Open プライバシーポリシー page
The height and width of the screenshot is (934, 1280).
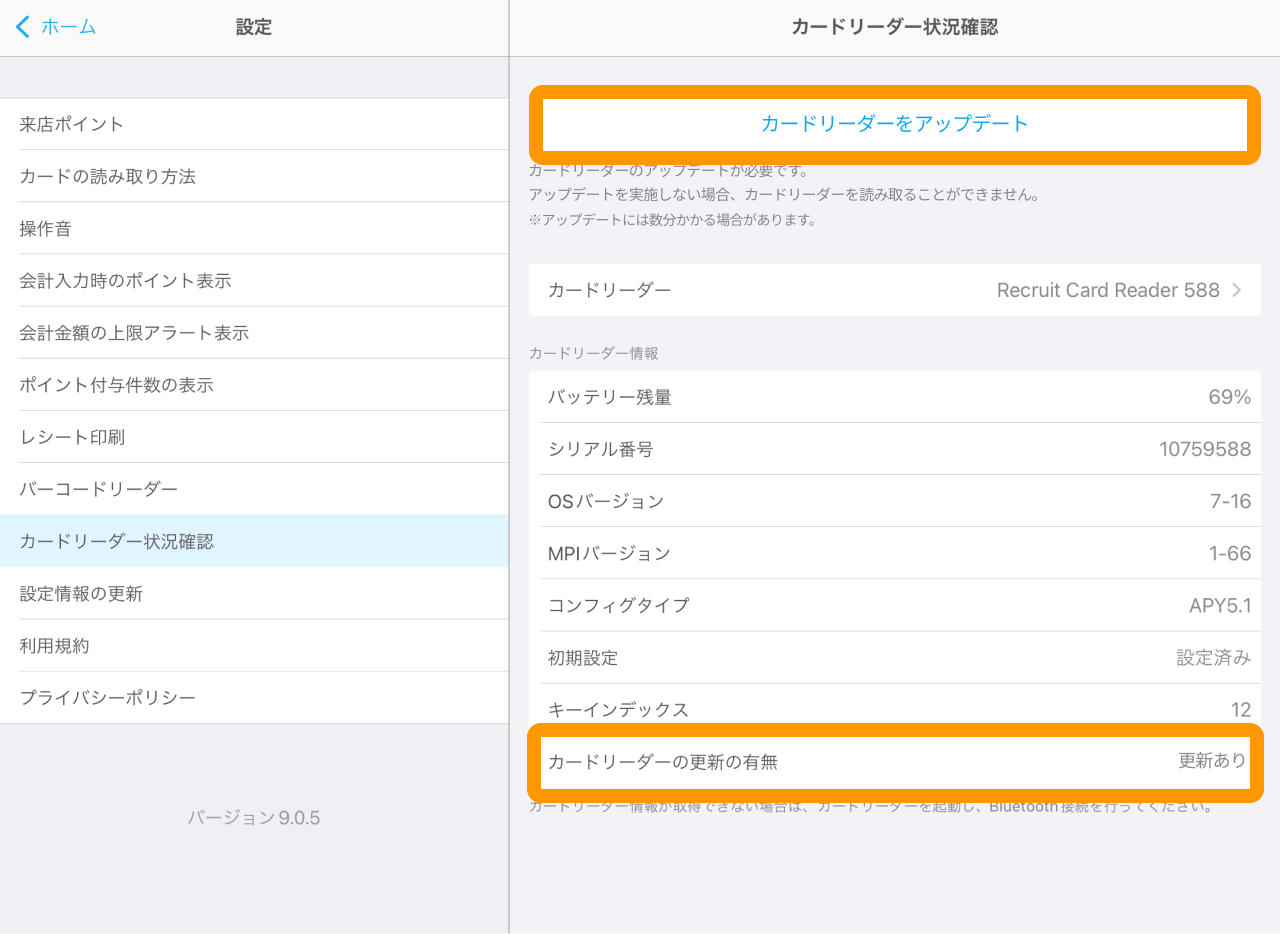click(x=254, y=697)
